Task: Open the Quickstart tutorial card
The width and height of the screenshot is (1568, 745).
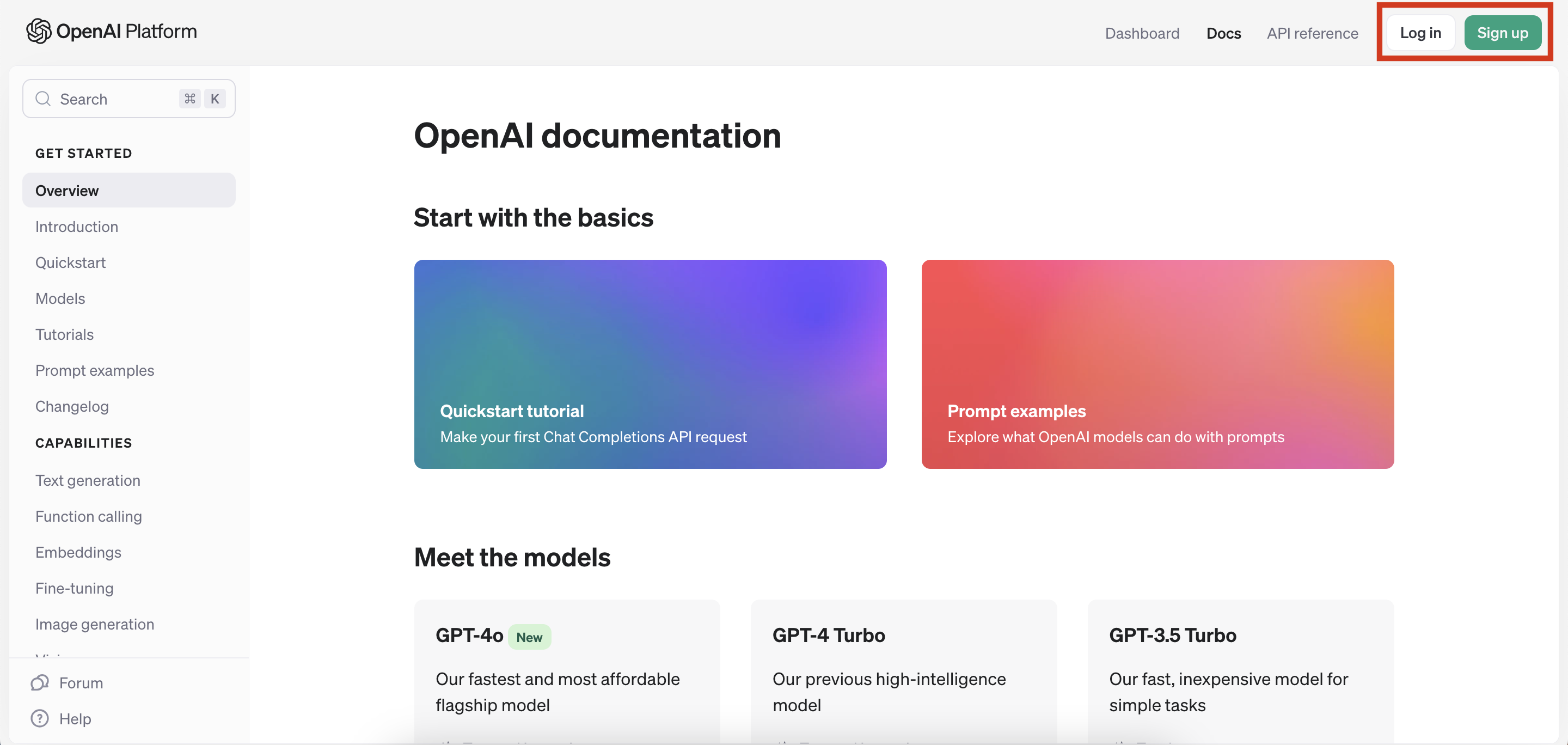Action: point(650,364)
